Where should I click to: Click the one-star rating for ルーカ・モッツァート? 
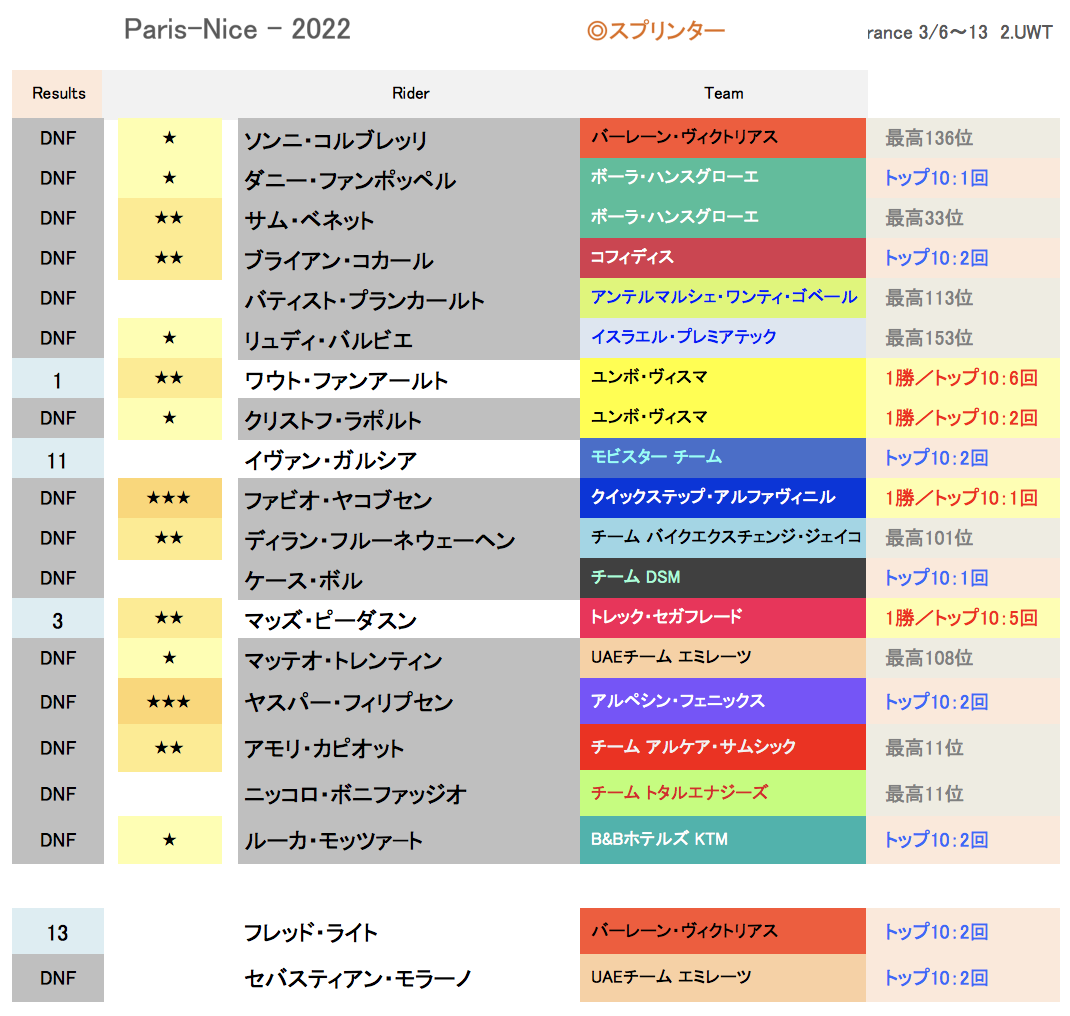click(x=169, y=840)
